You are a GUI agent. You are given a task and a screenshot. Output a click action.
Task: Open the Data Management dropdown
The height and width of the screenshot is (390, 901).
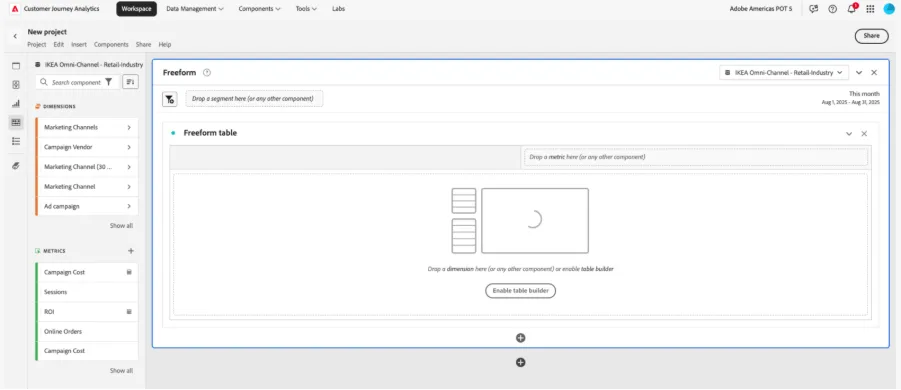195,9
